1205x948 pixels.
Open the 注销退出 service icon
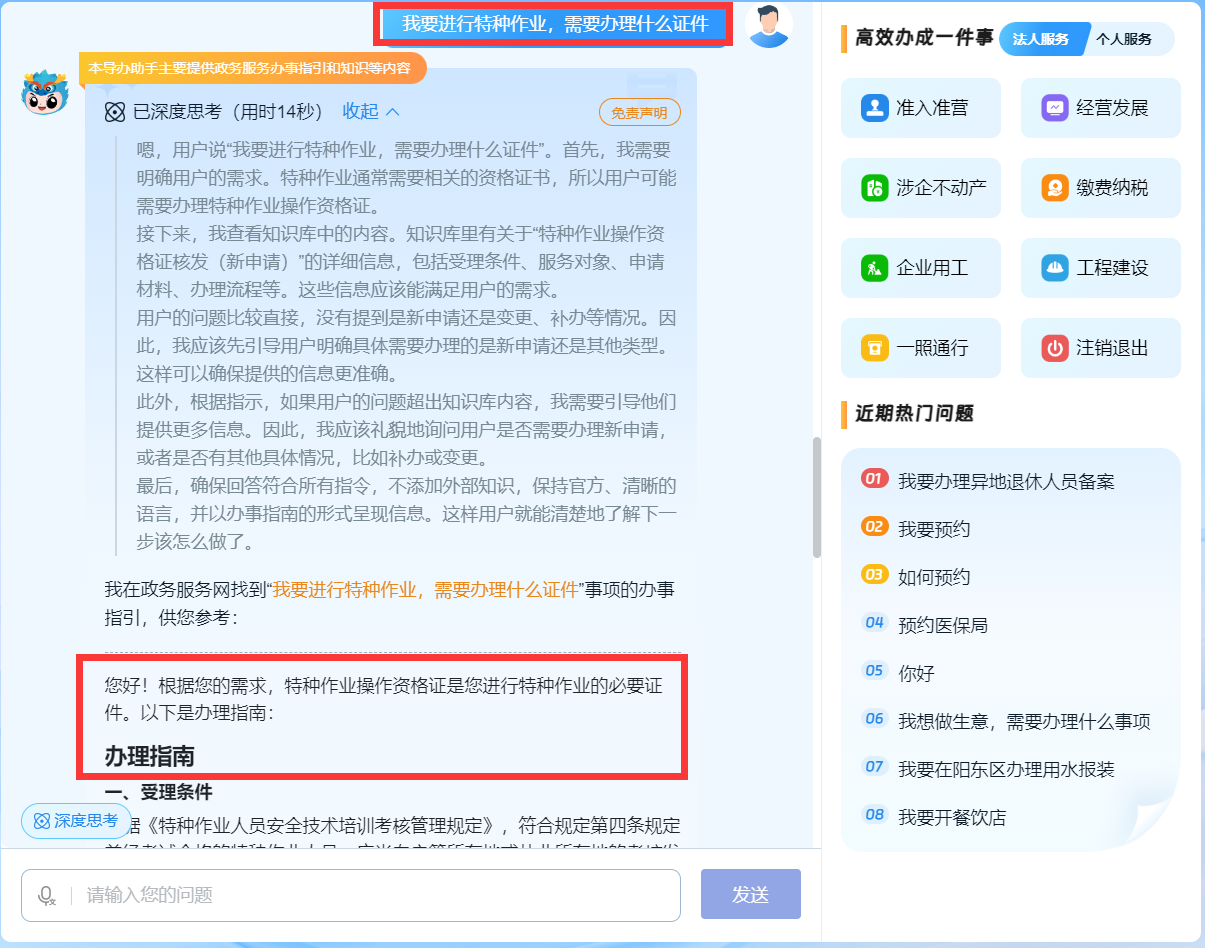click(x=1099, y=348)
